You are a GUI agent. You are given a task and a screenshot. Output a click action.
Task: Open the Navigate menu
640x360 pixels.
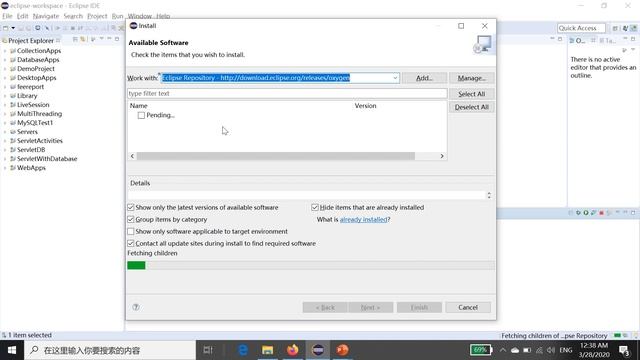[x=46, y=16]
